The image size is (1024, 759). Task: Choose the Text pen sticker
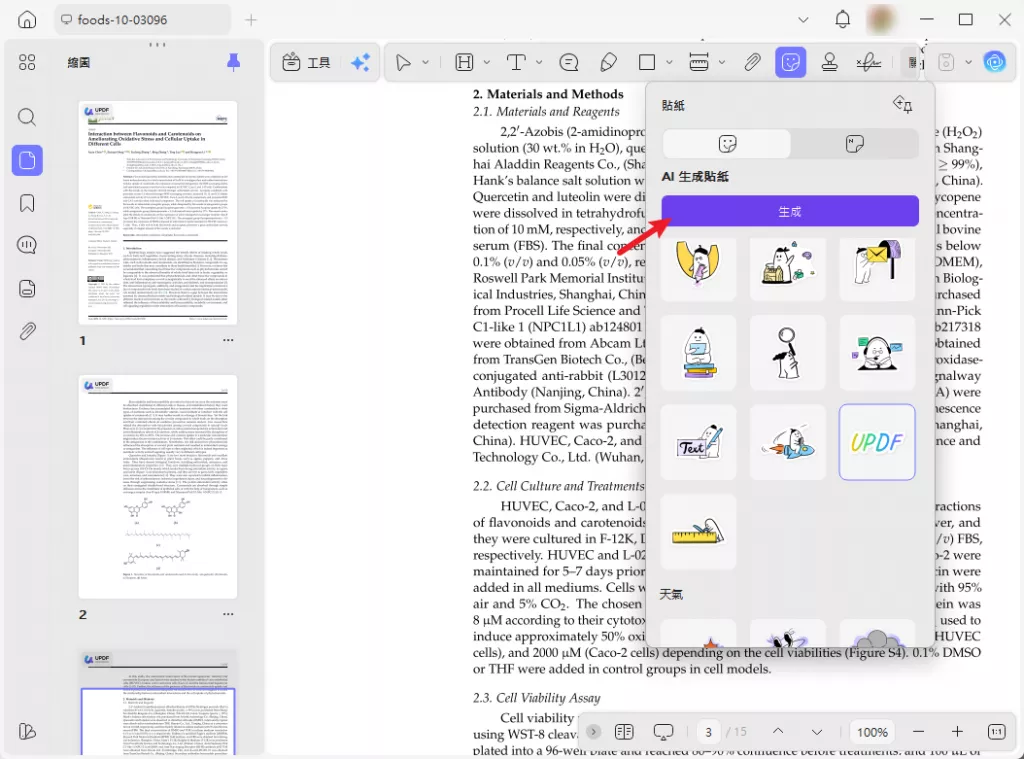(698, 442)
